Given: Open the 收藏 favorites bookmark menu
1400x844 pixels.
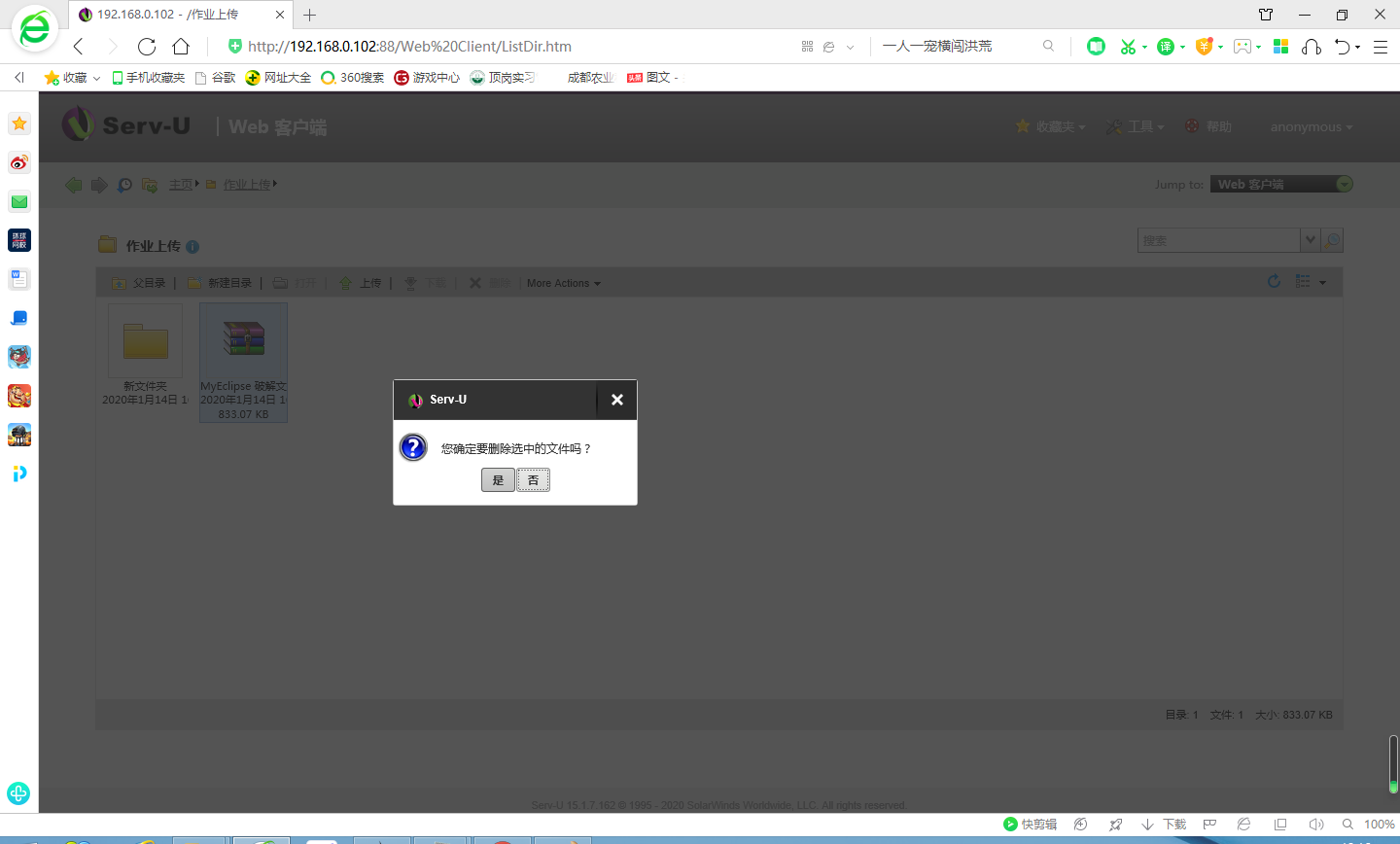Looking at the screenshot, I should pos(72,78).
